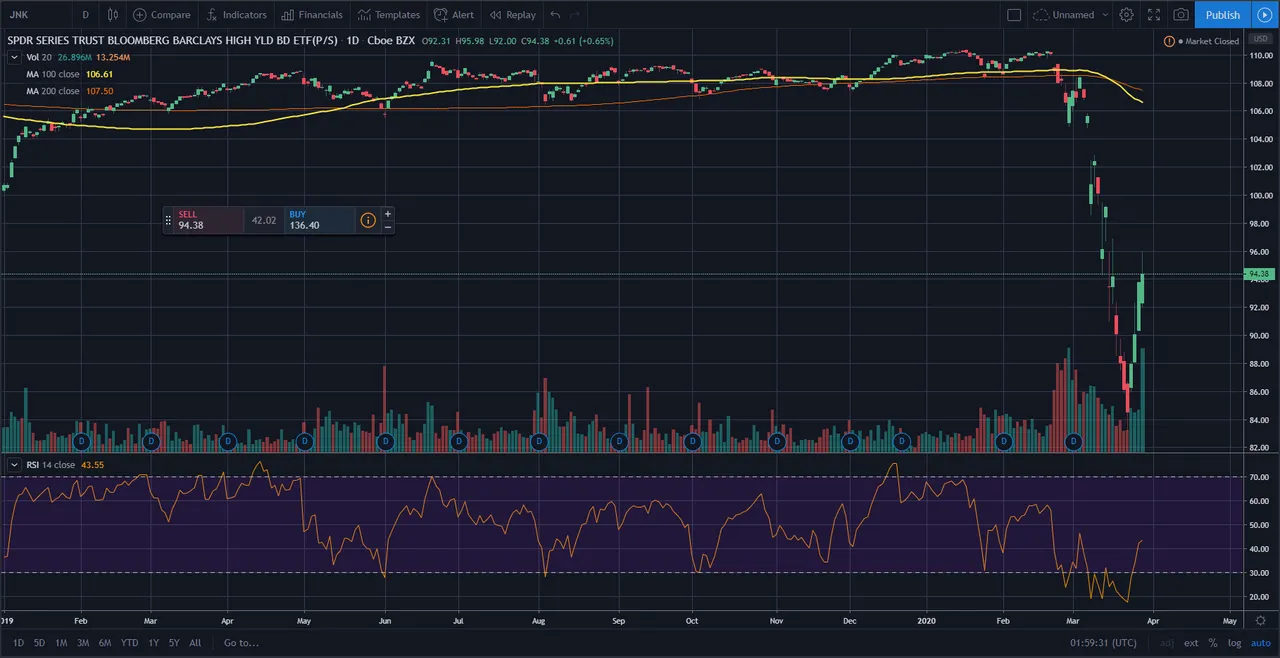
Task: Set the range to 1Y
Action: point(153,643)
